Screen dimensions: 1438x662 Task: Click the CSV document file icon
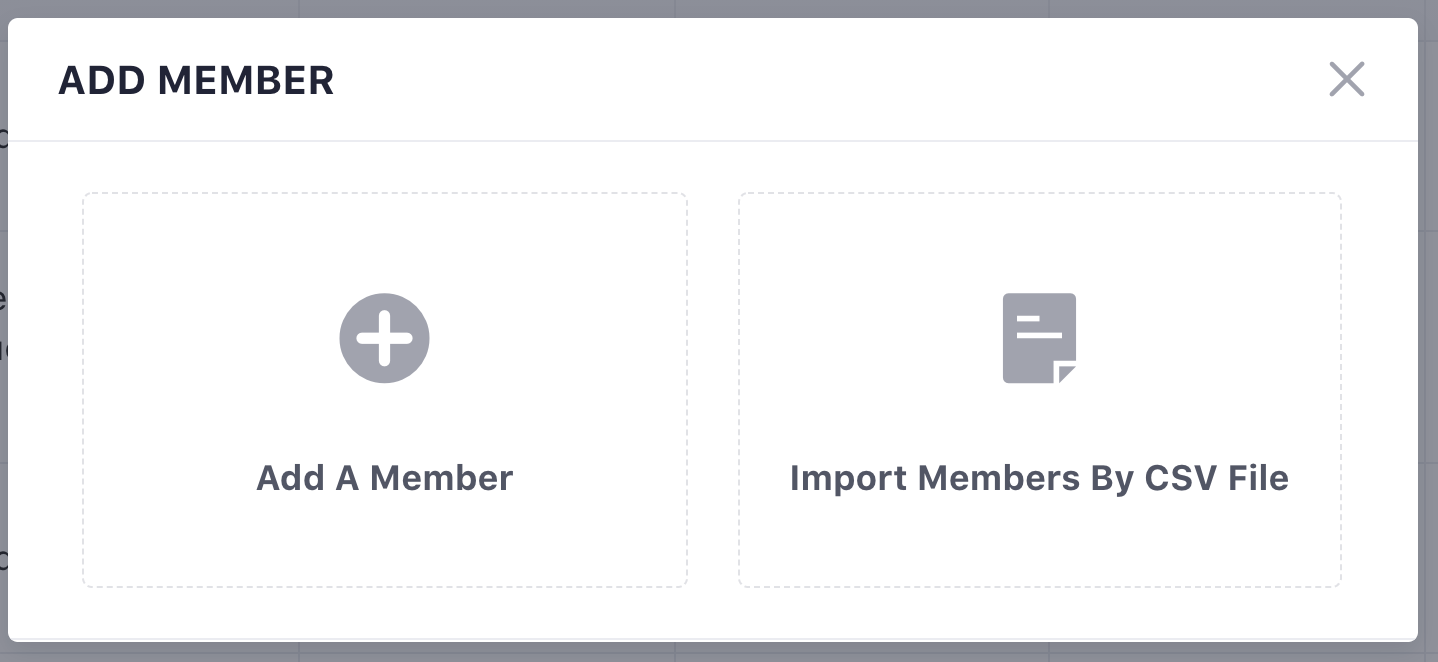point(1039,338)
